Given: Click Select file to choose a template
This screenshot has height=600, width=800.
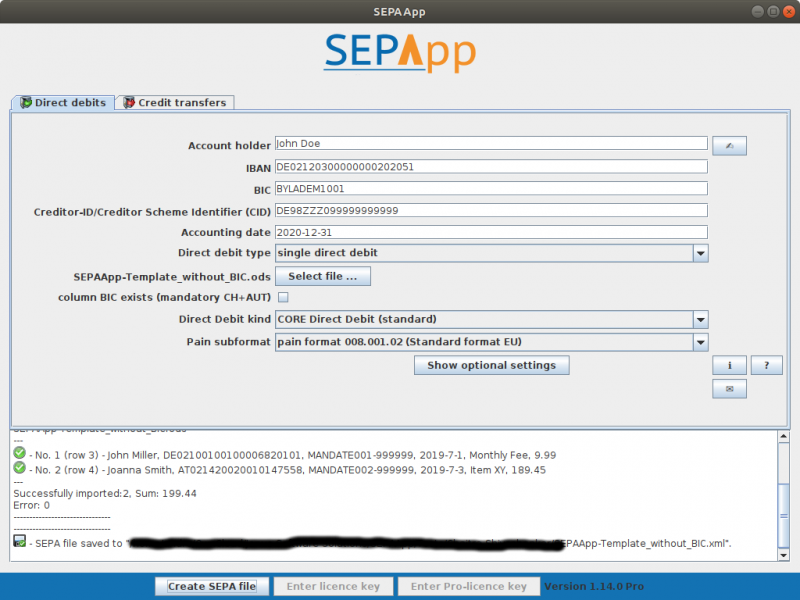Looking at the screenshot, I should pos(323,275).
